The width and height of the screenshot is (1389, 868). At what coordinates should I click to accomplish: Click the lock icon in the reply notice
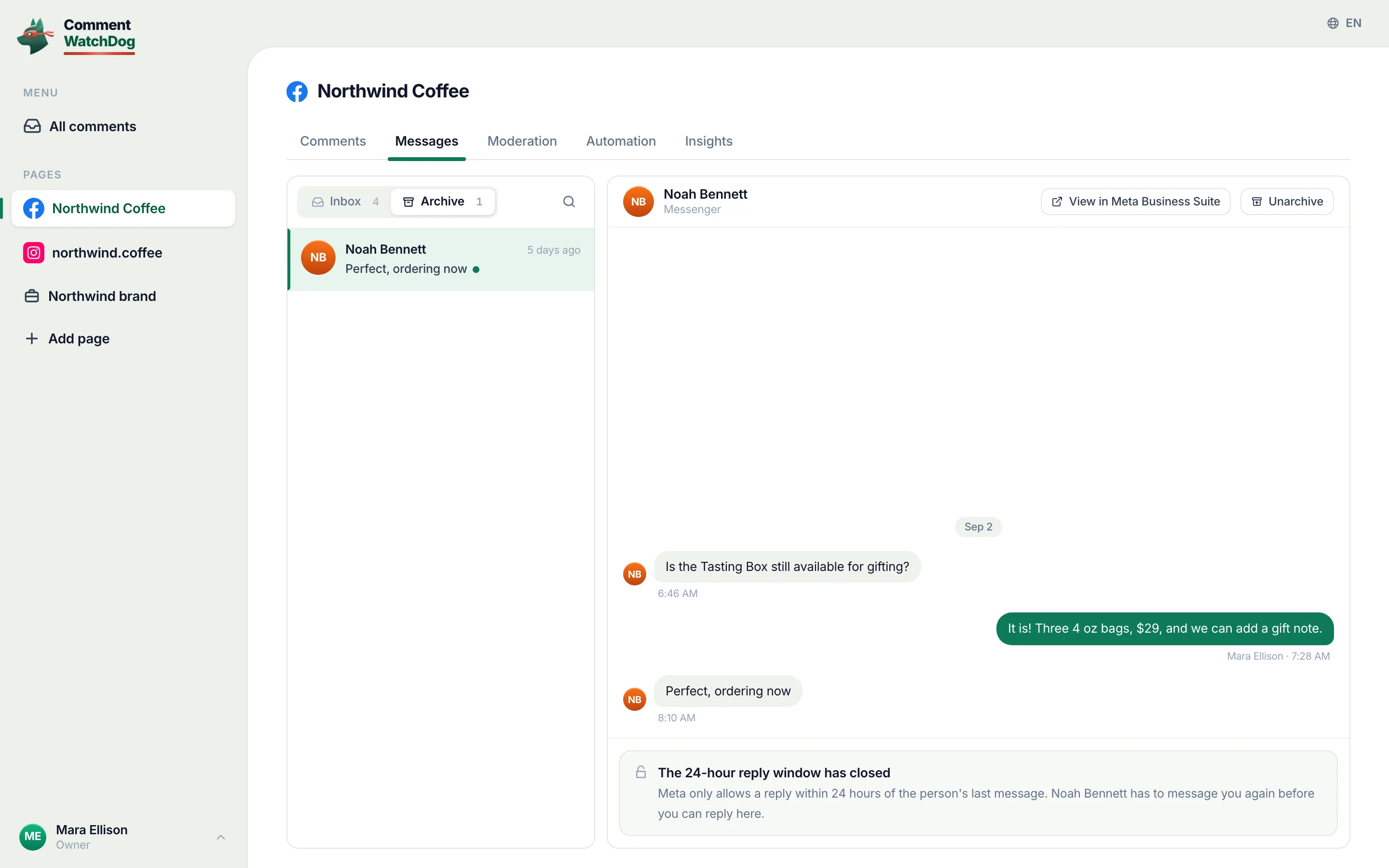point(640,772)
